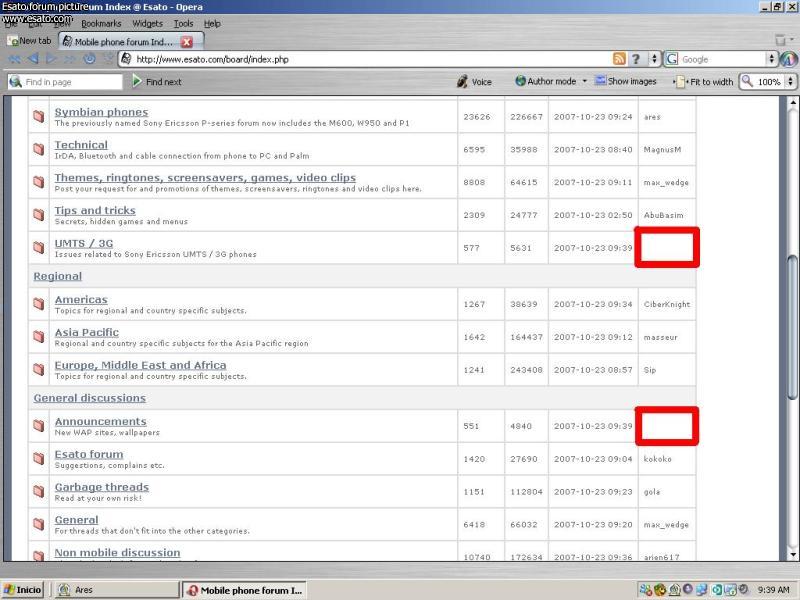Open the Tips and tricks forum
The height and width of the screenshot is (600, 800).
pyautogui.click(x=95, y=210)
